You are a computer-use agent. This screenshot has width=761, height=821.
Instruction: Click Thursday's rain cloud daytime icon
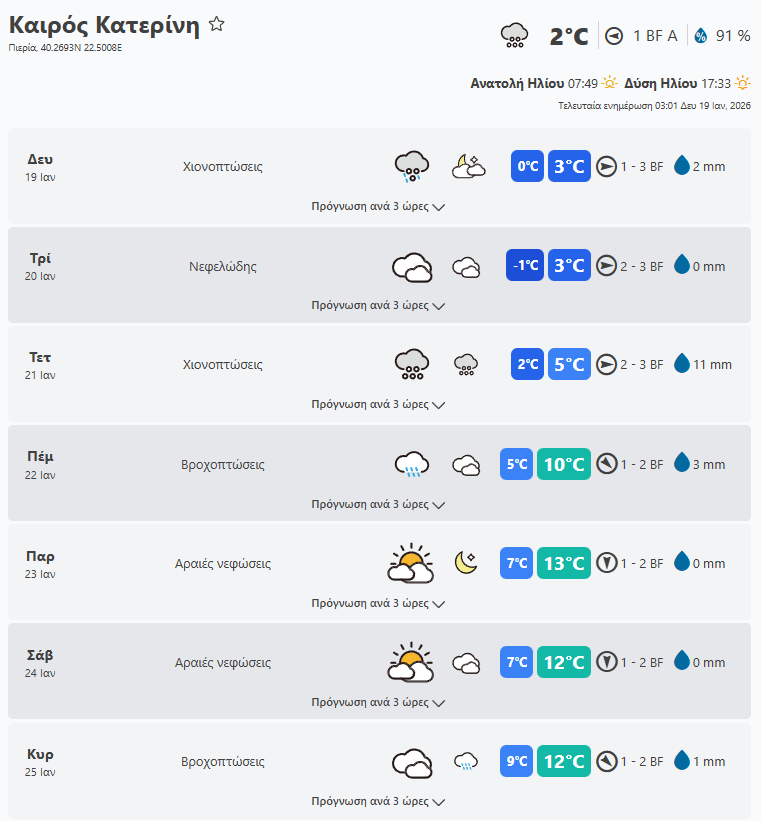point(411,464)
